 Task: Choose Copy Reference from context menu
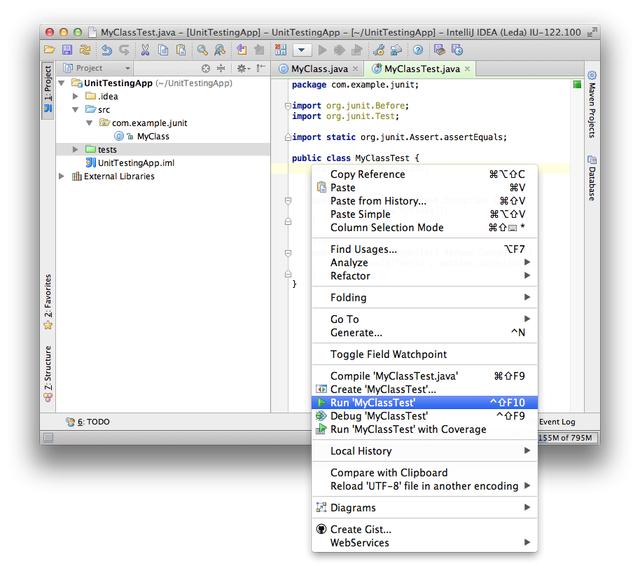(424, 174)
